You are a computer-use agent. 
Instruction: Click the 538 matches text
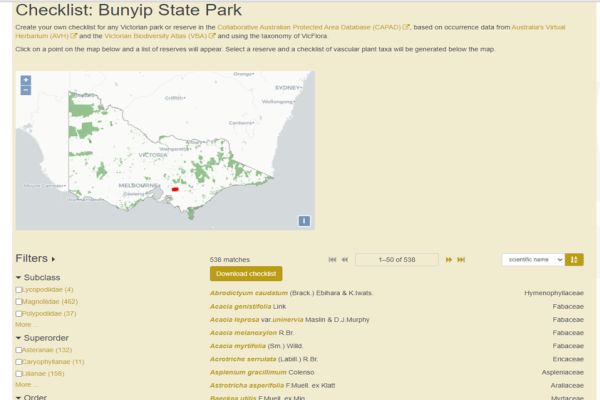[x=230, y=260]
